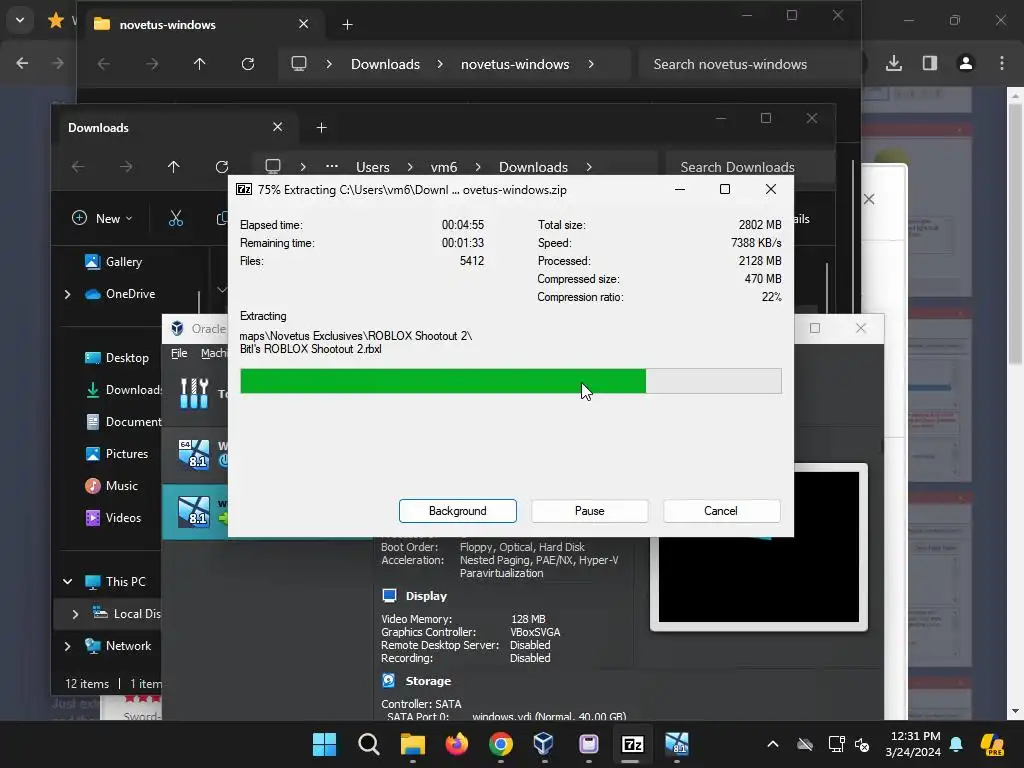The width and height of the screenshot is (1024, 768).
Task: Open File Explorer from the taskbar
Action: pos(413,744)
